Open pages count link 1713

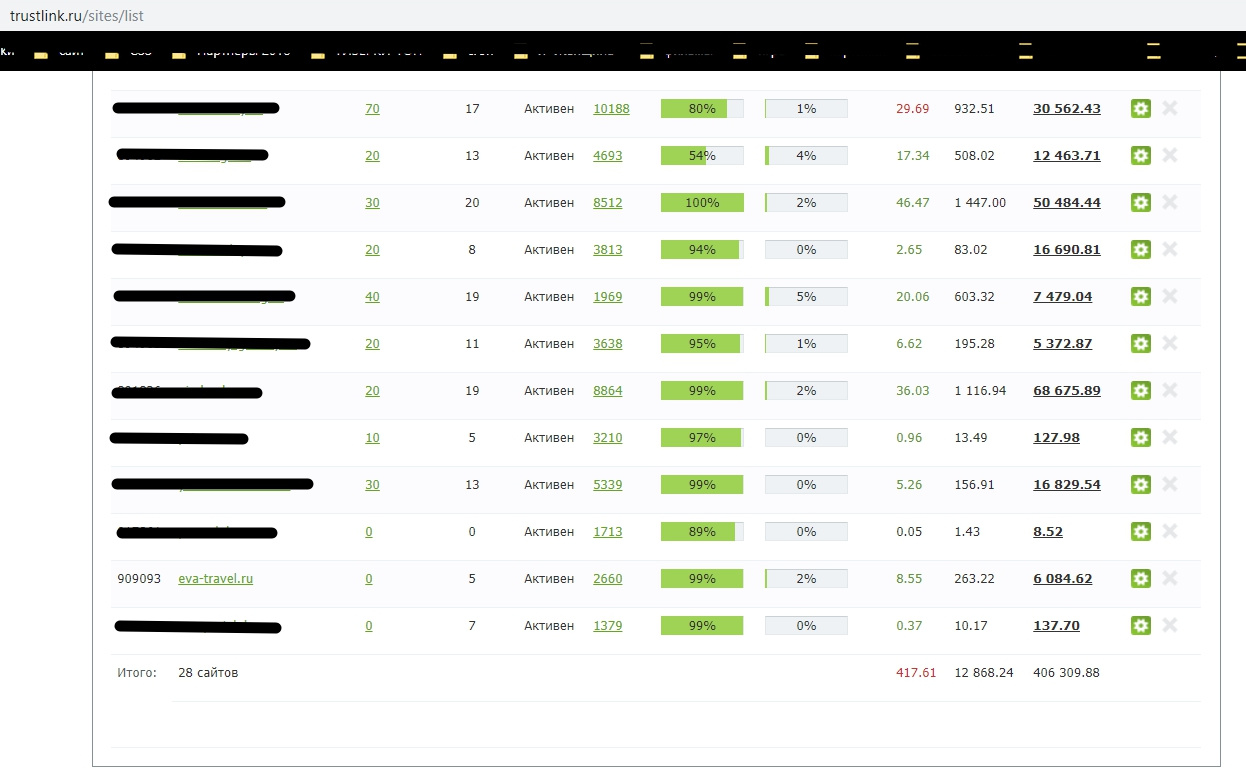pyautogui.click(x=608, y=532)
